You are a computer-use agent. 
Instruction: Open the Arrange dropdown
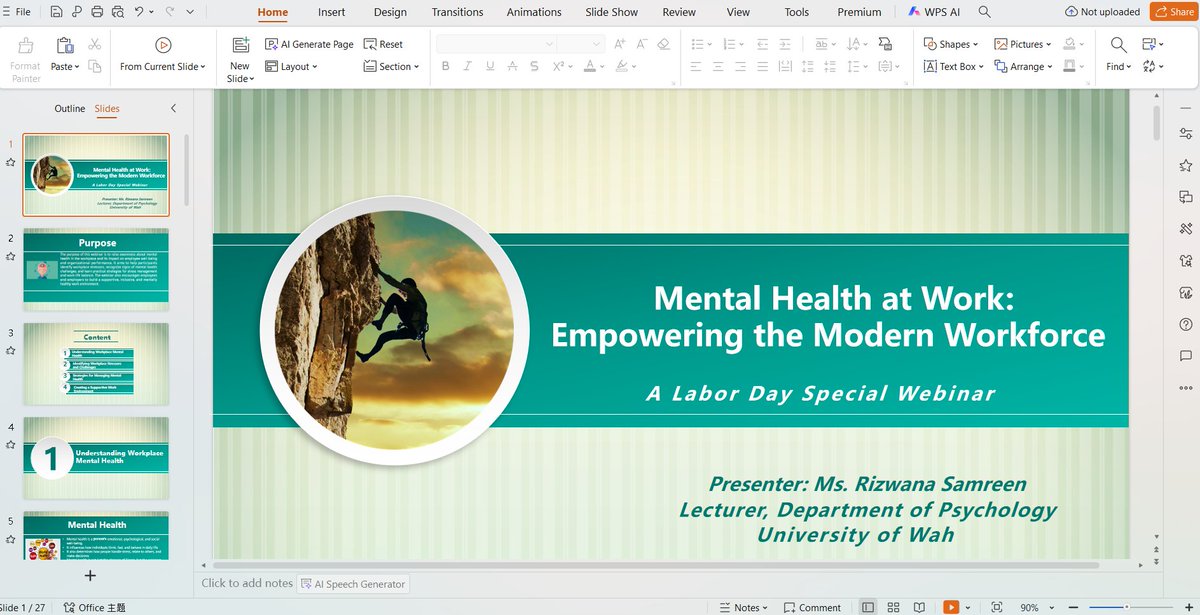(1023, 67)
